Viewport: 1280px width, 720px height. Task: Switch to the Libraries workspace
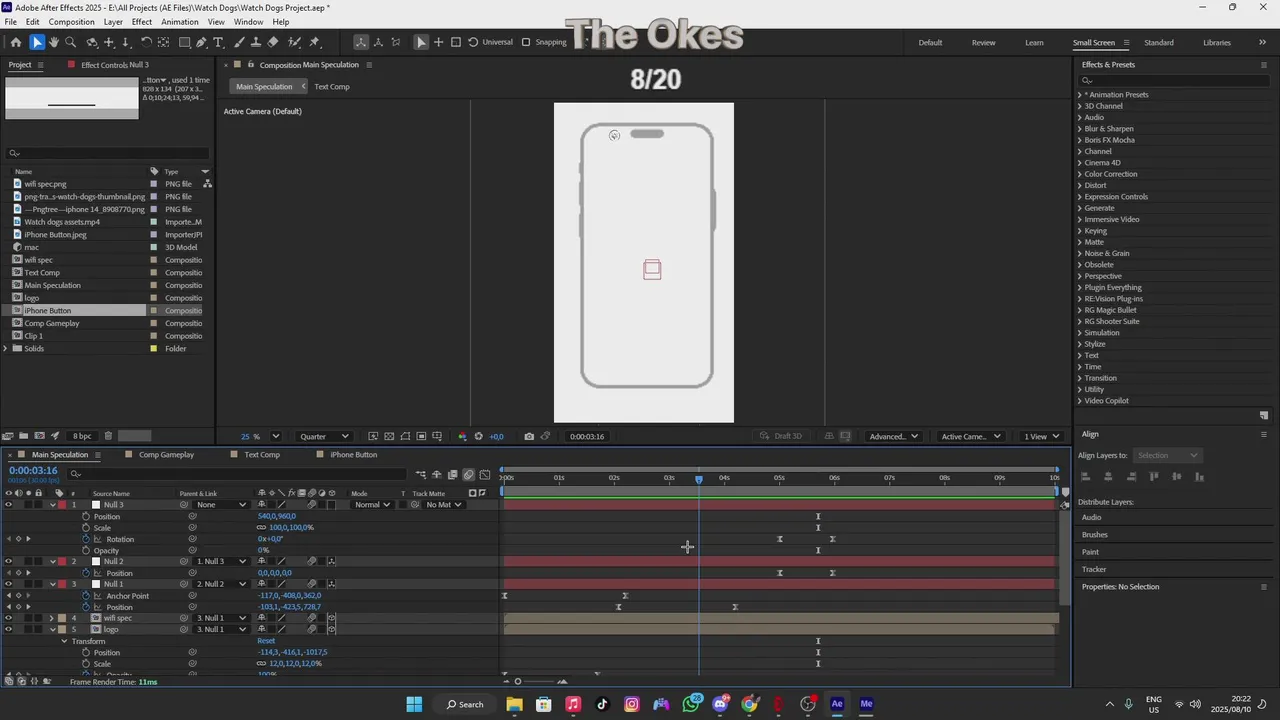[1217, 43]
